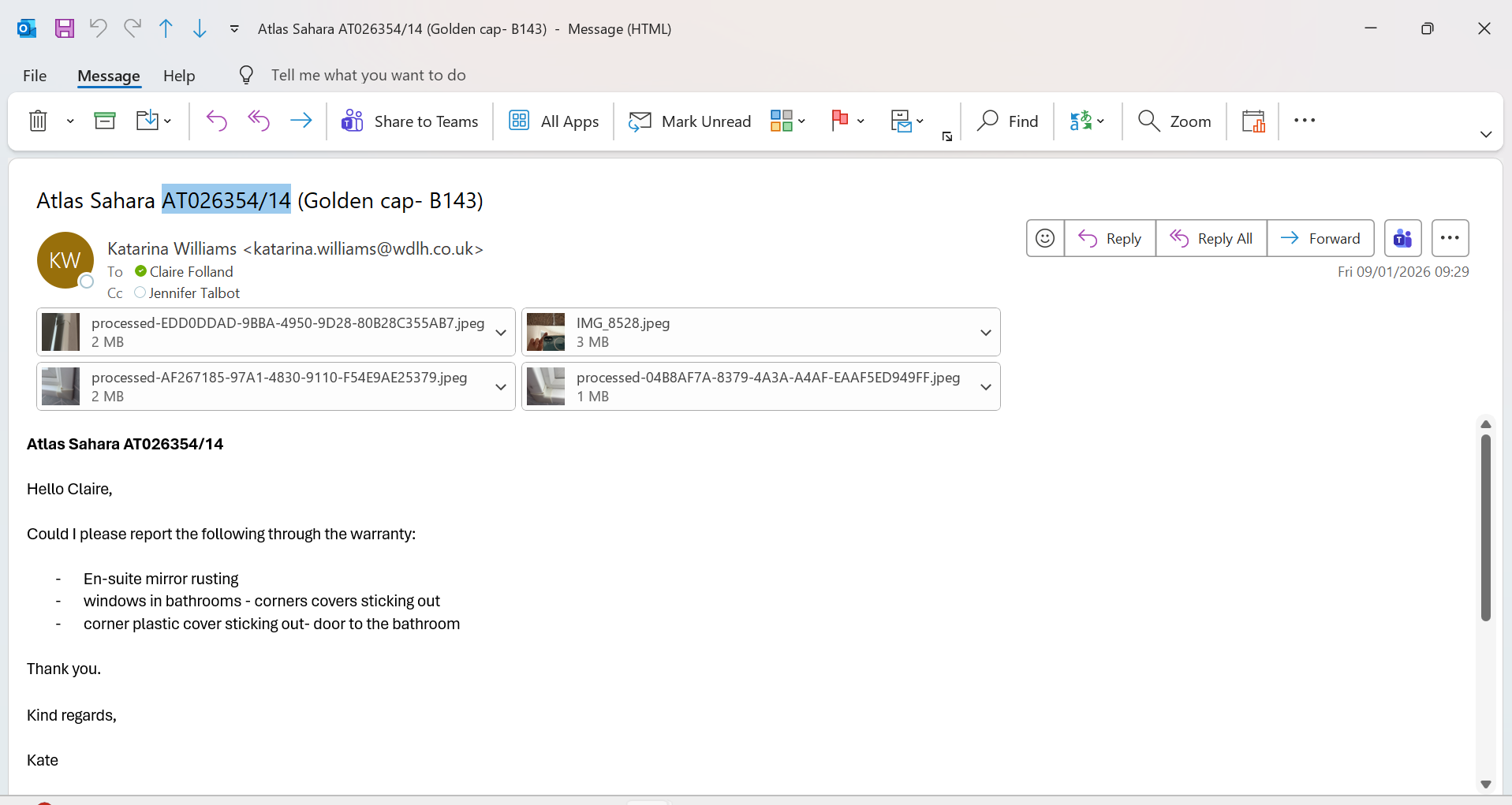1512x805 pixels.
Task: Click the KW sender avatar
Action: (x=65, y=260)
